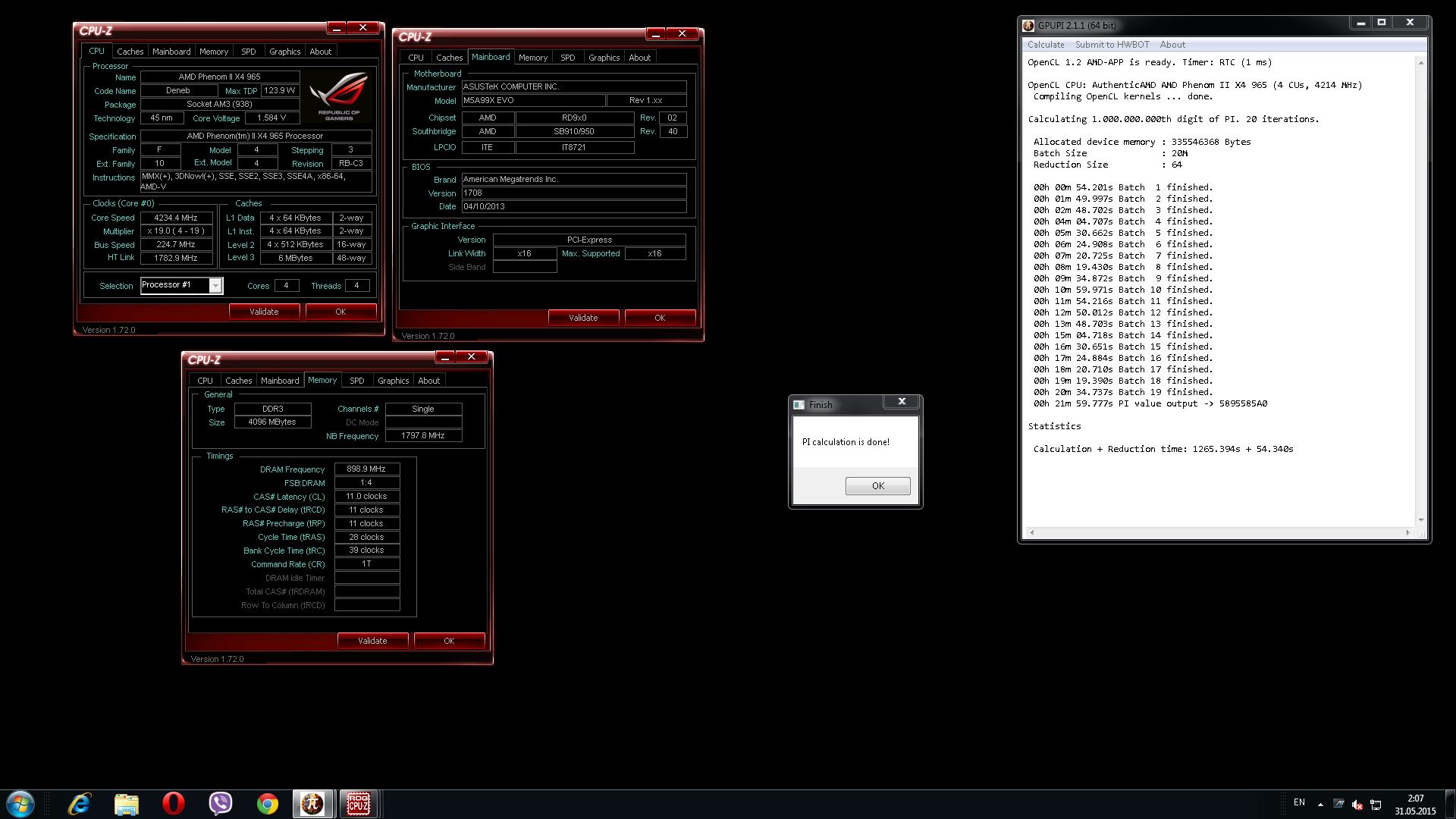Click the motherboard Model M5A99X EVO field
The width and height of the screenshot is (1456, 819).
coord(533,100)
